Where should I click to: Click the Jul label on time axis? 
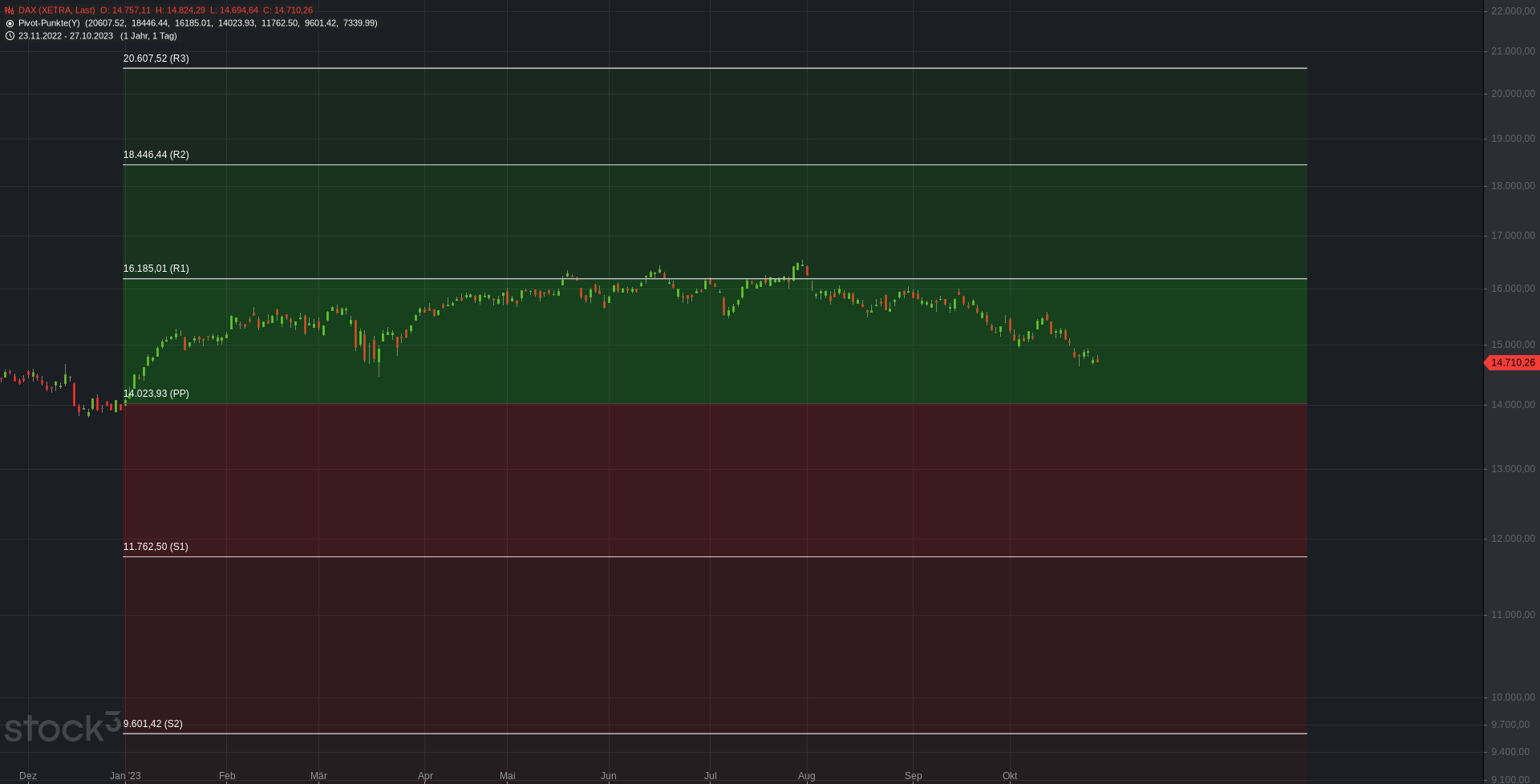click(x=710, y=776)
